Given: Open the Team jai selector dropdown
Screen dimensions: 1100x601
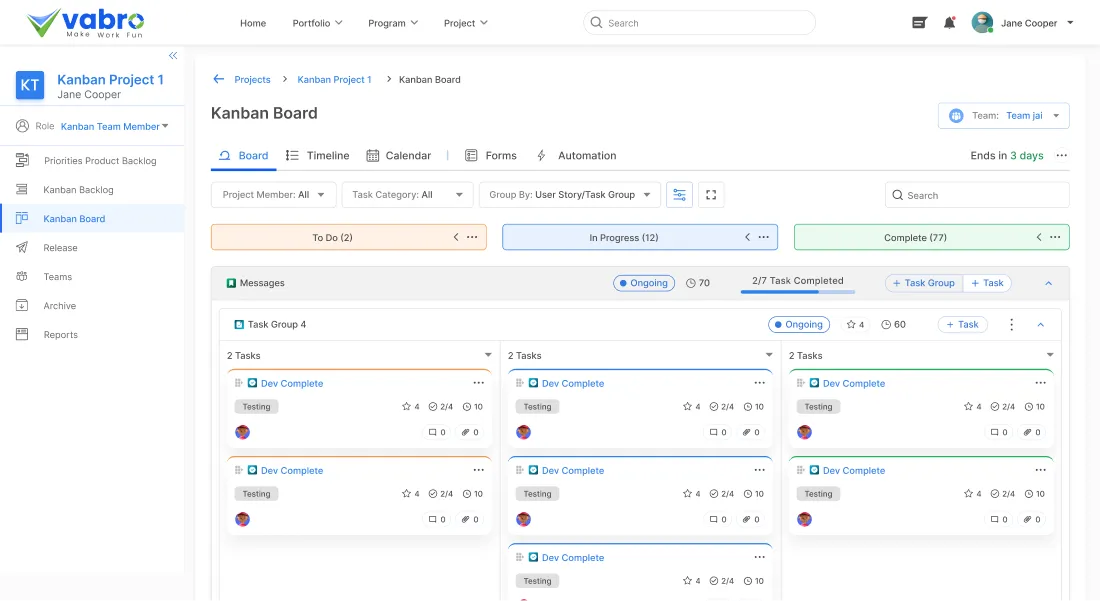Looking at the screenshot, I should pos(1003,116).
